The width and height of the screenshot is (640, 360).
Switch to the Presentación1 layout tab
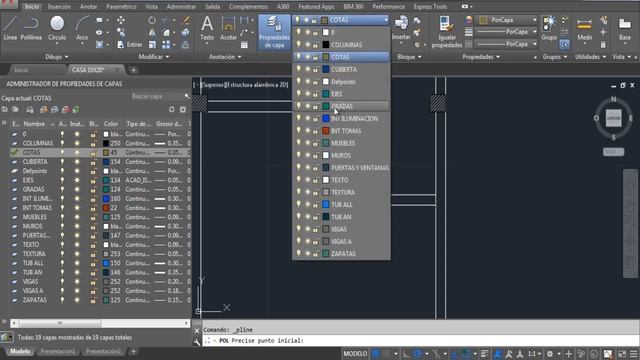(58, 351)
